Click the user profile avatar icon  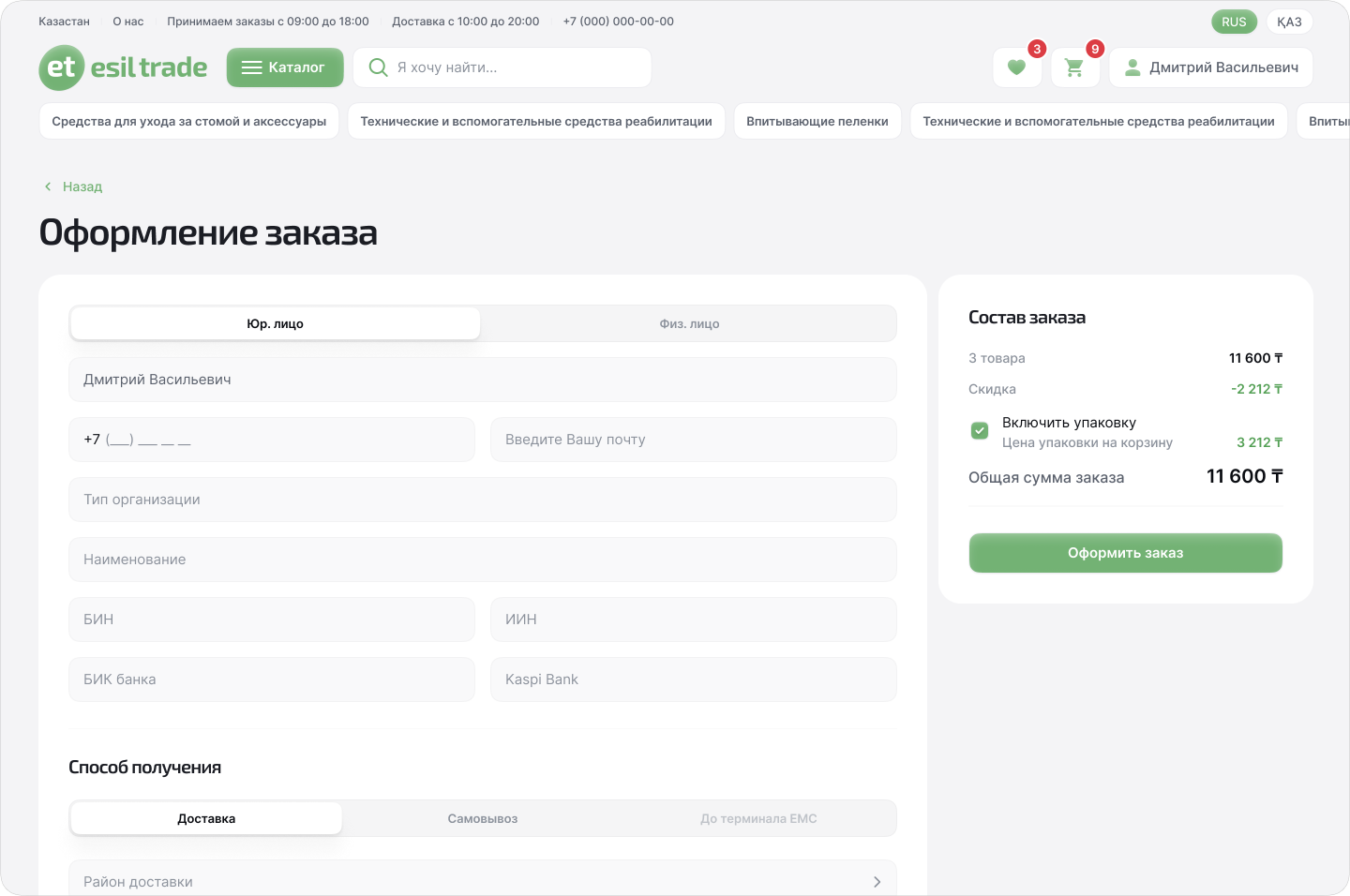(1132, 67)
